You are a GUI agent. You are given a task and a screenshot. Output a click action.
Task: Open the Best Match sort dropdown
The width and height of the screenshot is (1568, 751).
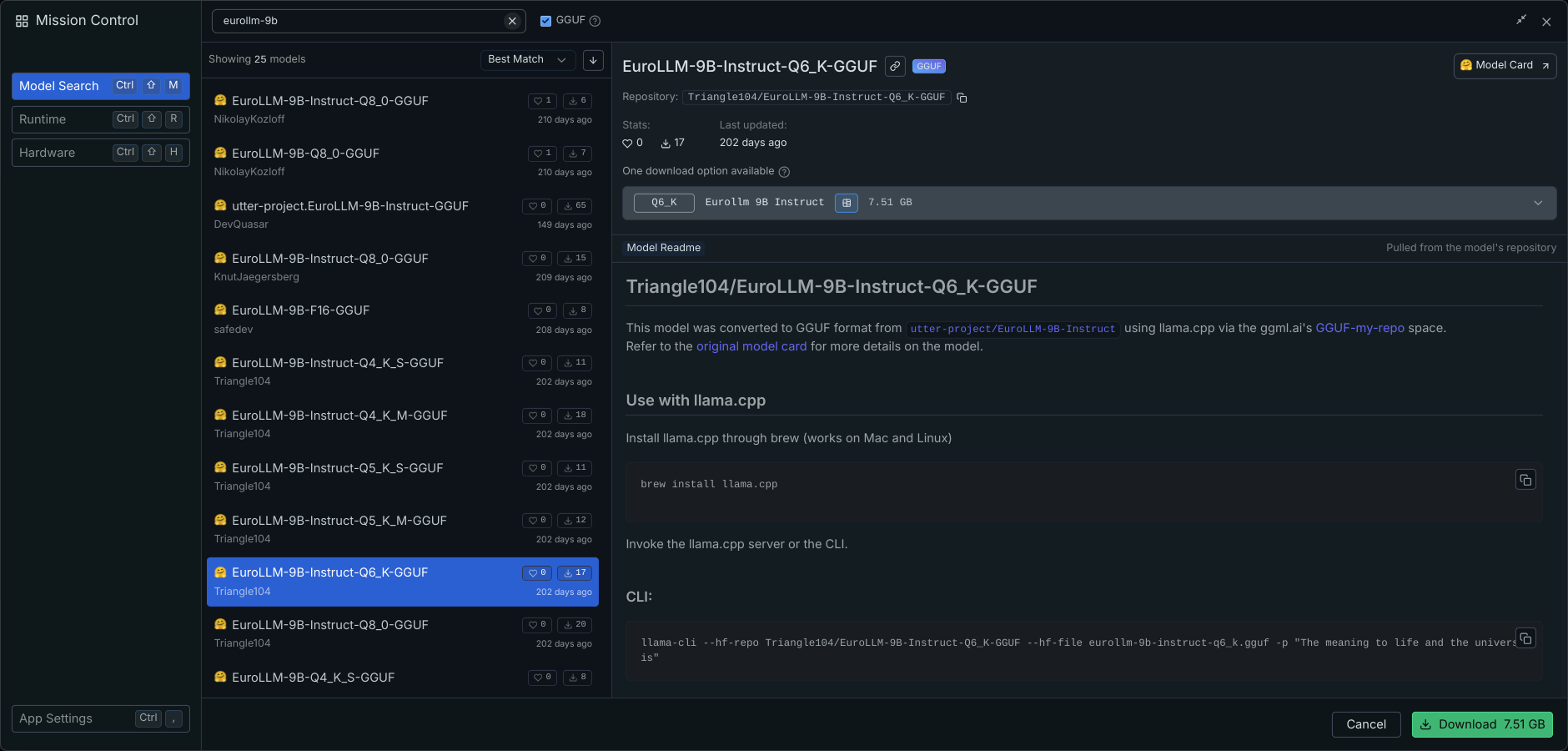[x=527, y=59]
